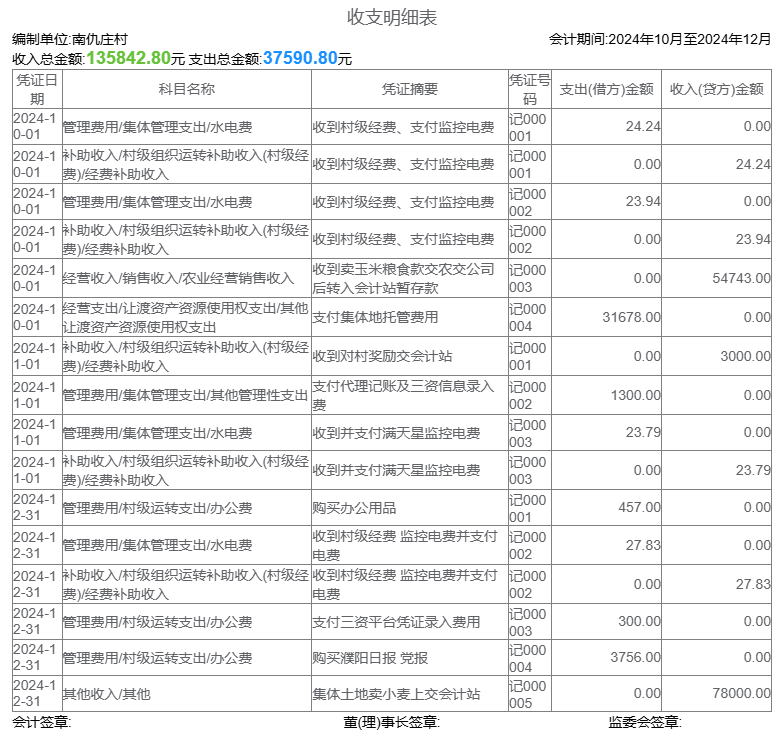
Task: Select the green total income amount 135842.80
Action: [x=128, y=58]
